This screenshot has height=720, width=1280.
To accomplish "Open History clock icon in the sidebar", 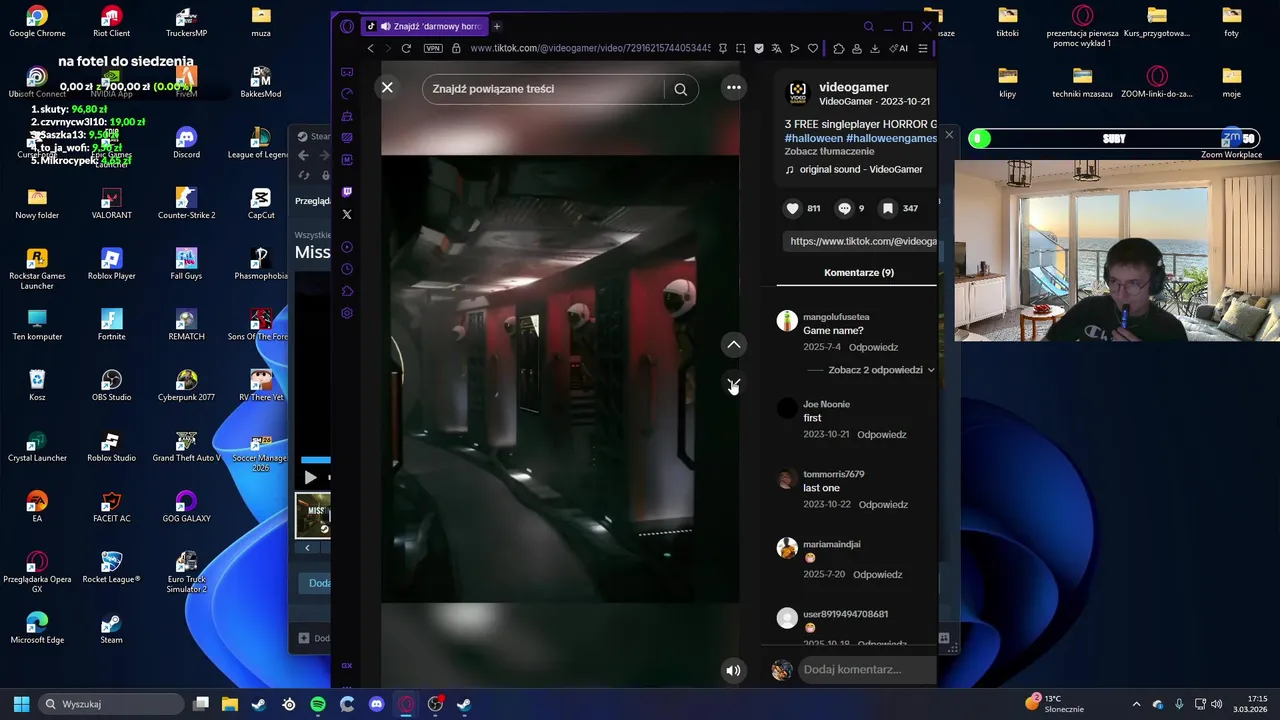I will tap(347, 269).
